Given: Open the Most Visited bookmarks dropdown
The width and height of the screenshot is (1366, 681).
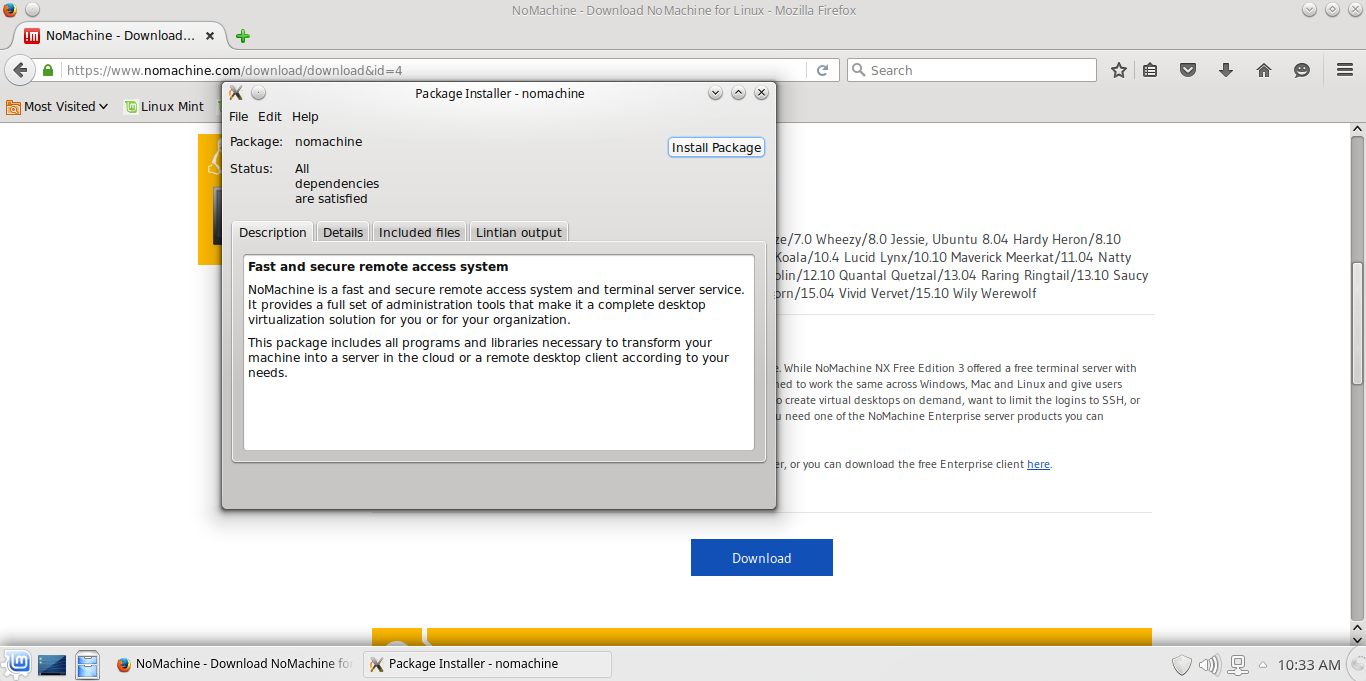Looking at the screenshot, I should pyautogui.click(x=57, y=106).
